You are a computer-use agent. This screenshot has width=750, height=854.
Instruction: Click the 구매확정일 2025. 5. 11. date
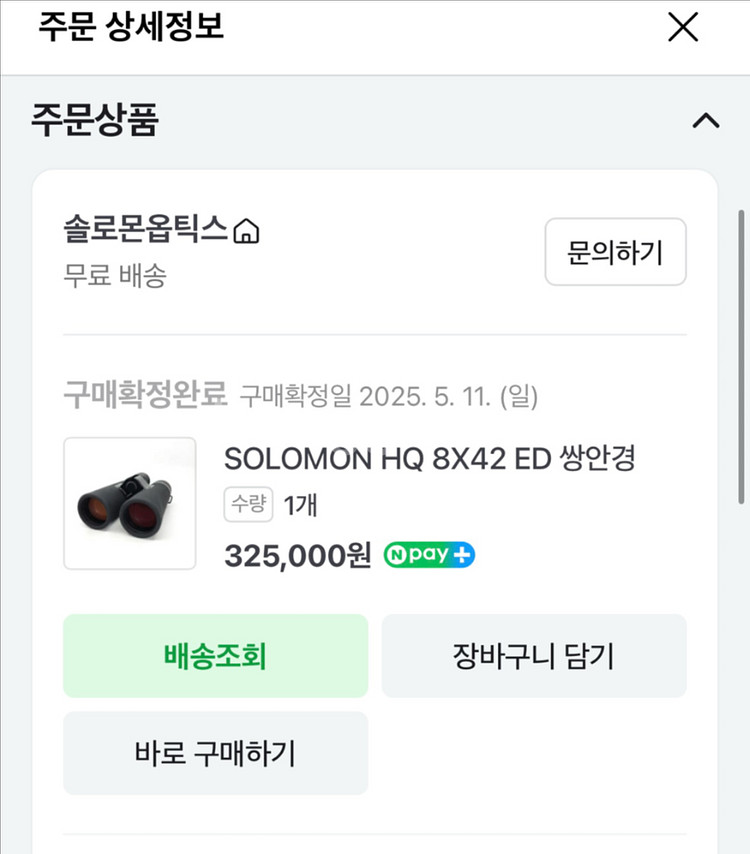pos(389,397)
